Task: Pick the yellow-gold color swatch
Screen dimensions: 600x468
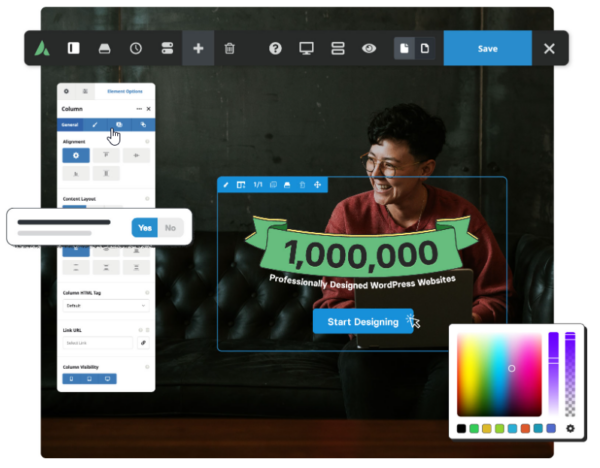Action: 487,428
